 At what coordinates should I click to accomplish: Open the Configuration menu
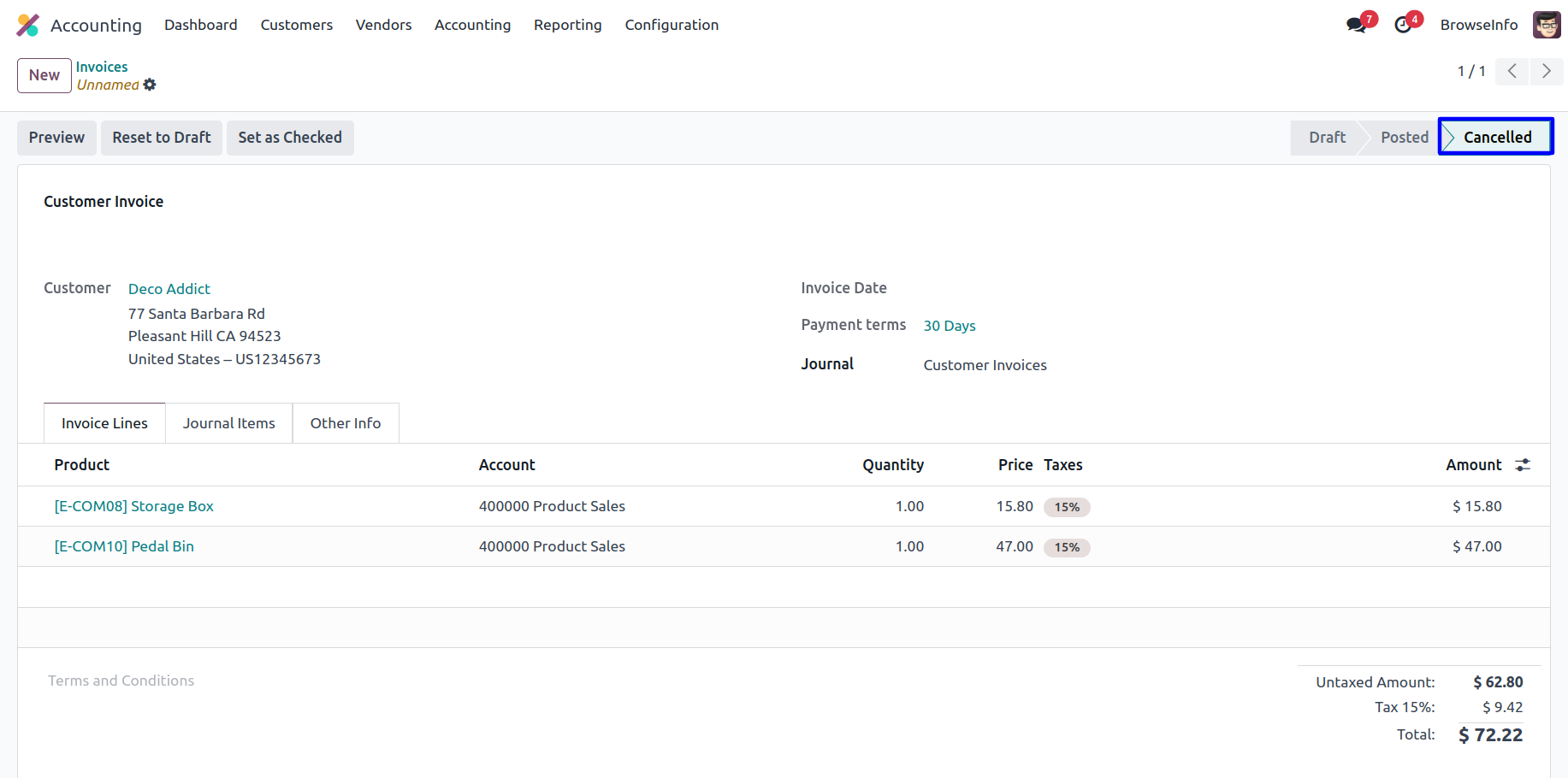tap(672, 25)
